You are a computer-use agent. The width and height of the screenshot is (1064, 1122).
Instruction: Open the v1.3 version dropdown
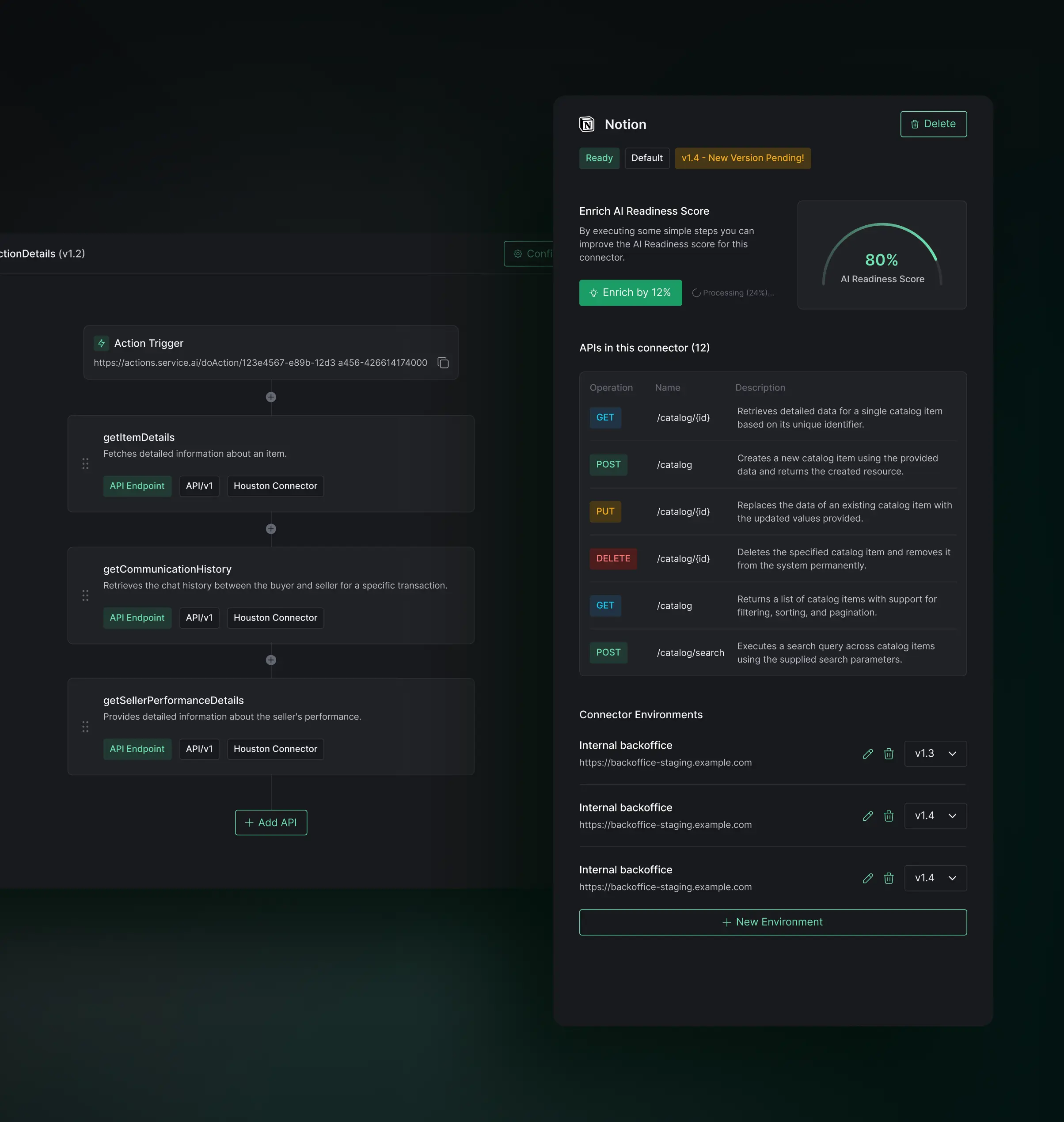point(935,754)
